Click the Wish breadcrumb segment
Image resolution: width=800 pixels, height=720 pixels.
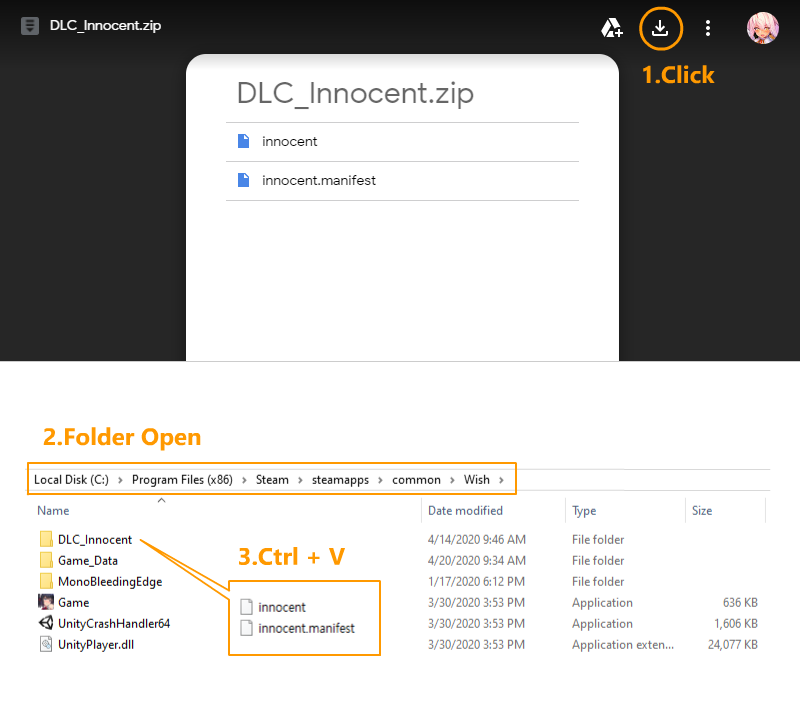pos(477,480)
